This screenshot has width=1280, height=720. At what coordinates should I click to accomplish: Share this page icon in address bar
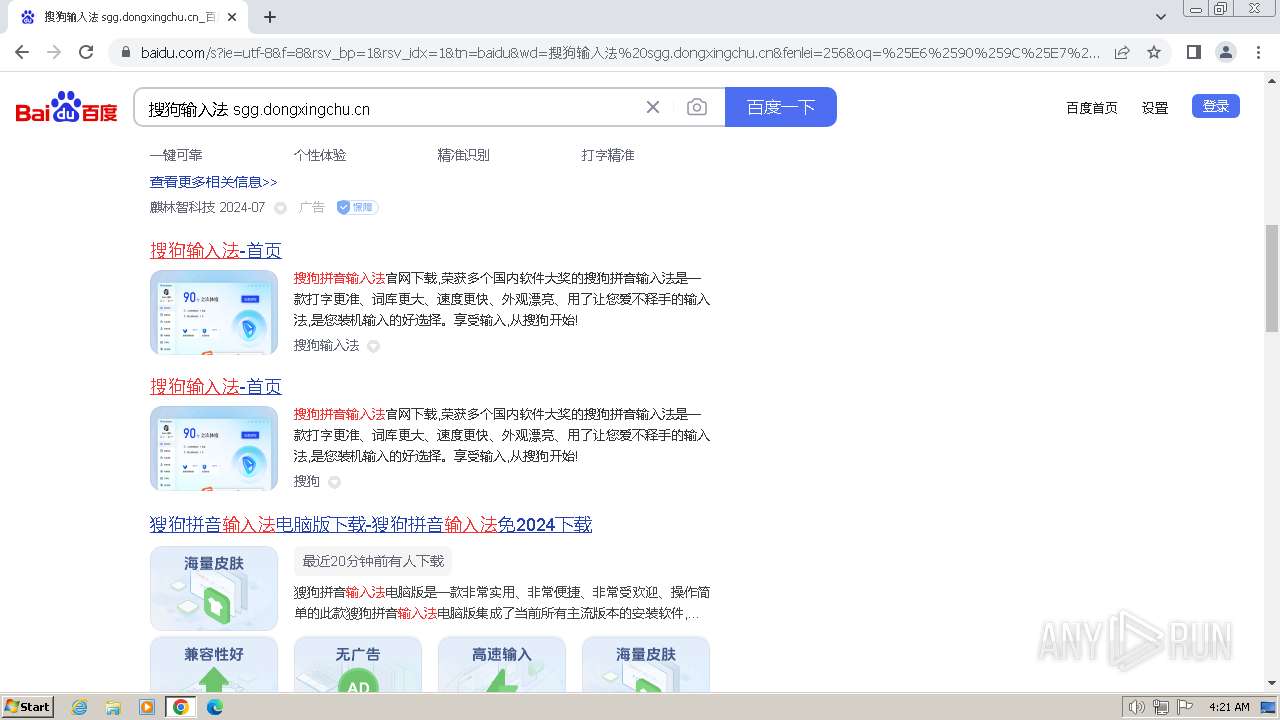pyautogui.click(x=1122, y=52)
